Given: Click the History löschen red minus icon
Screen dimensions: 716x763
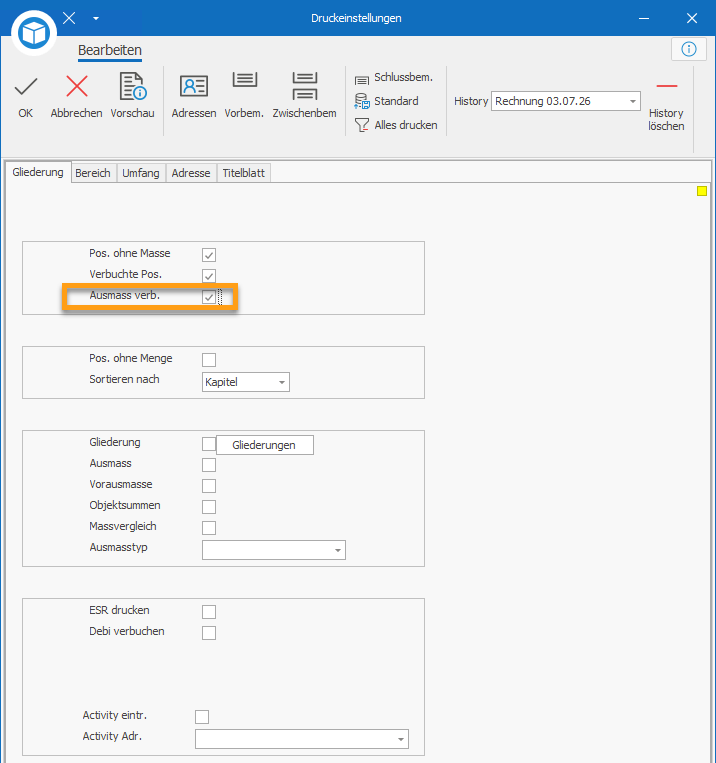Looking at the screenshot, I should click(666, 86).
